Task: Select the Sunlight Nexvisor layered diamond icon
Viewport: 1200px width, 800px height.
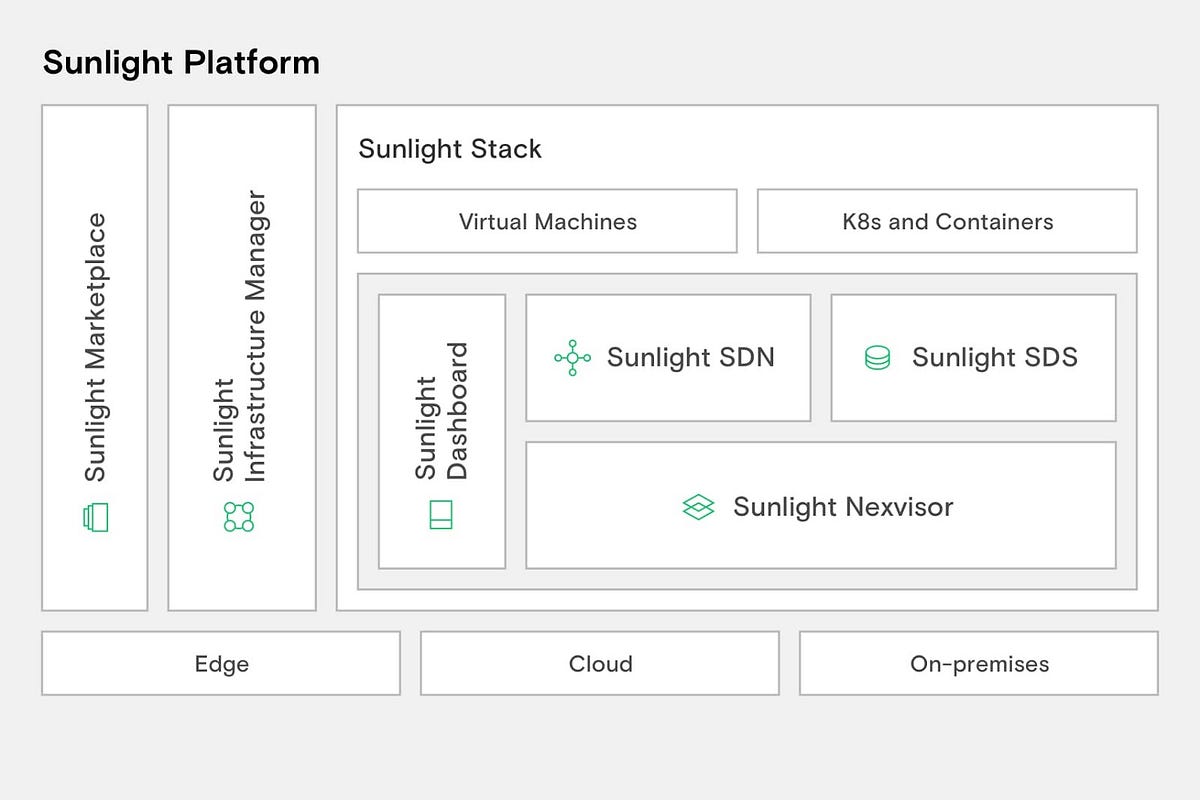Action: (700, 507)
